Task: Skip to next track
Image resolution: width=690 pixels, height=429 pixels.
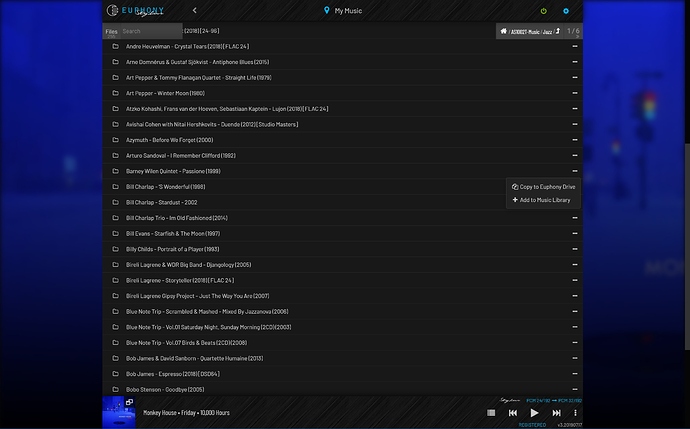Action: [556, 413]
